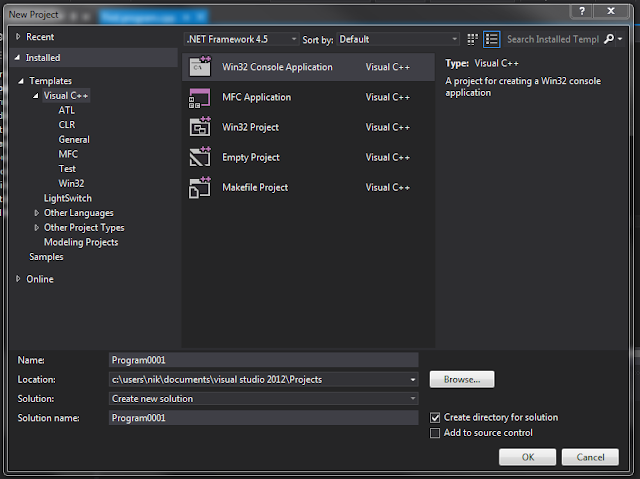Viewport: 640px width, 479px height.
Task: Confirm with the OK button
Action: pos(527,457)
